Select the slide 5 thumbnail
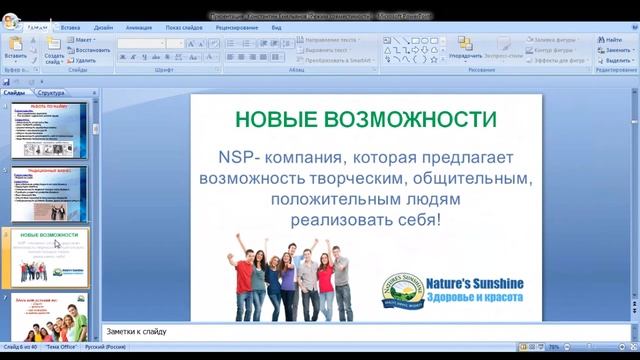This screenshot has height=360, width=640. [49, 194]
